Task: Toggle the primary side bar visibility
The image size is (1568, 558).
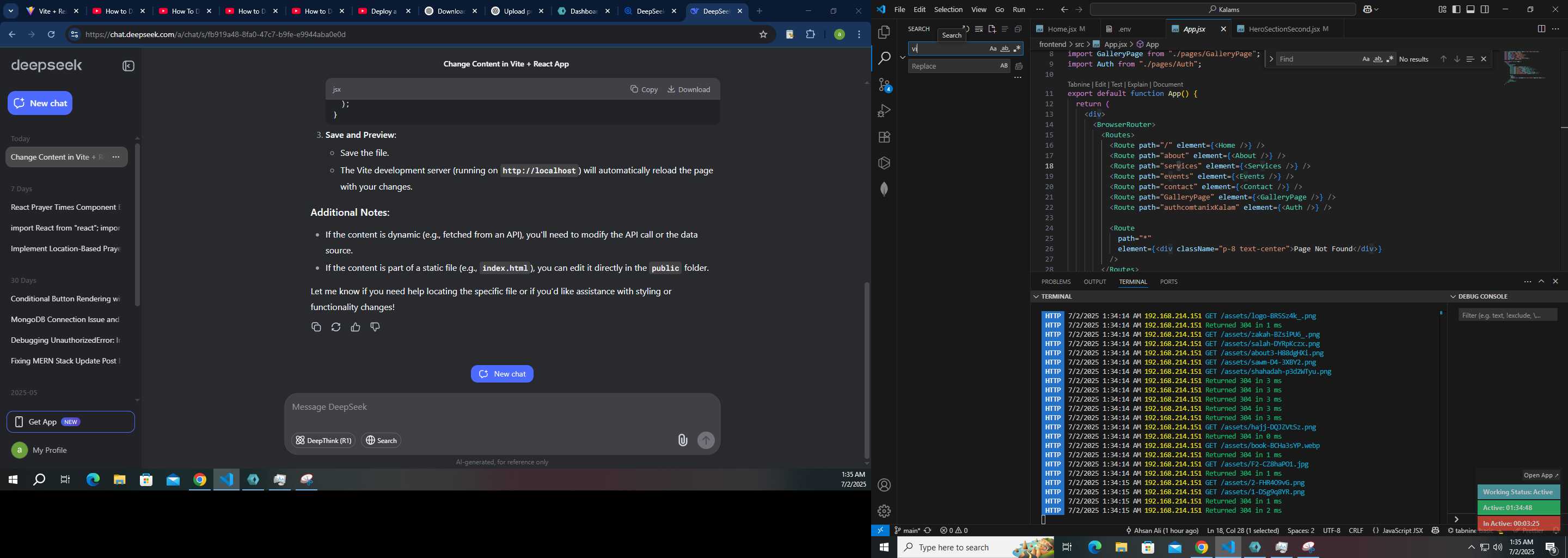Action: coord(1456,10)
